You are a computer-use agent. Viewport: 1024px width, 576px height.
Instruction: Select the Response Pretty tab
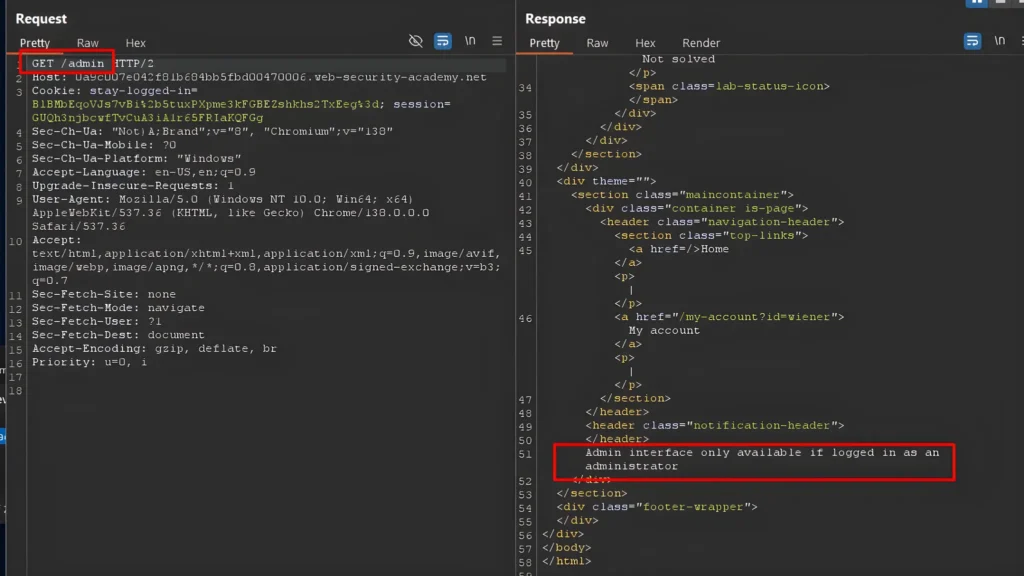click(x=545, y=43)
